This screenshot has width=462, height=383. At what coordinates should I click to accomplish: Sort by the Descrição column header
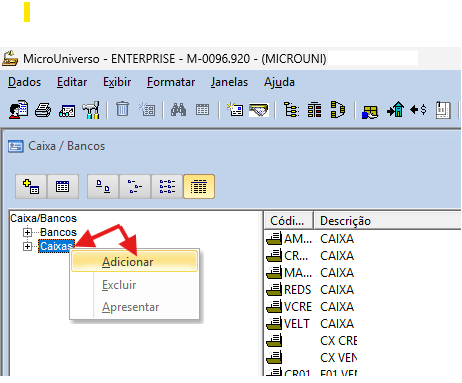click(387, 221)
